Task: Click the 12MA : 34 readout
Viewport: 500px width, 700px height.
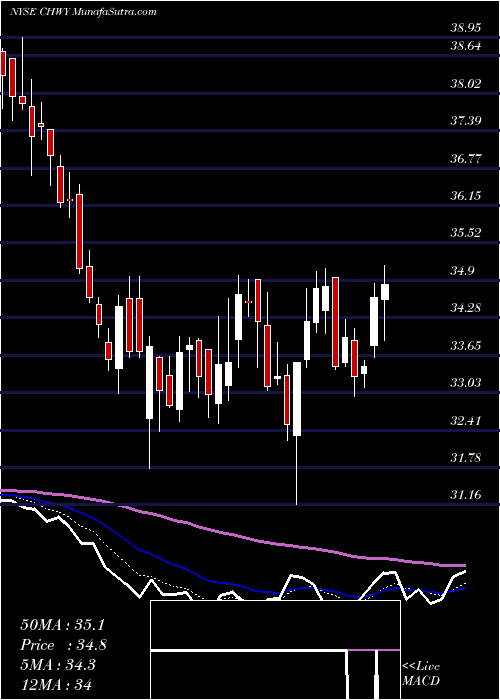Action: (x=56, y=684)
